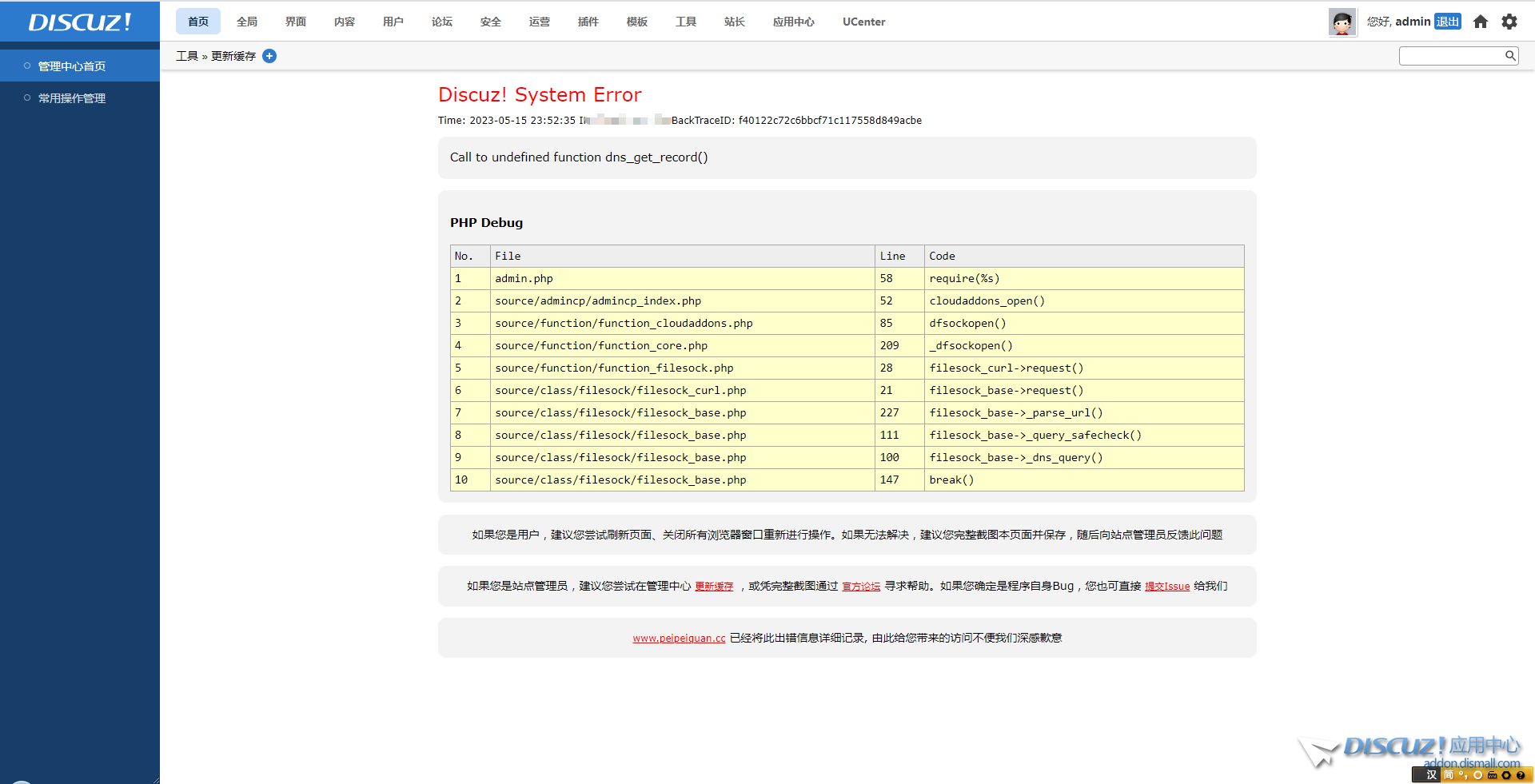Viewport: 1535px width, 784px height.
Task: Click the 退出 logout button
Action: (1448, 22)
